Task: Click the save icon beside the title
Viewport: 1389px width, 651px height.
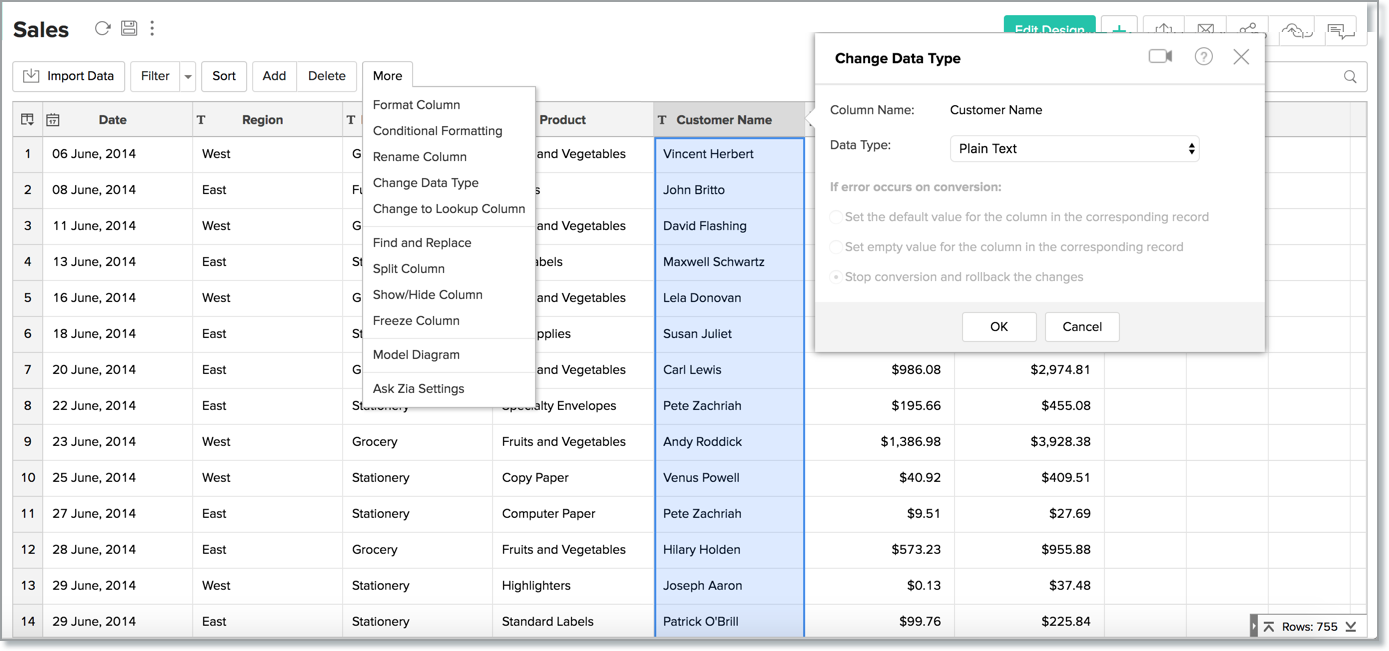Action: coord(129,28)
